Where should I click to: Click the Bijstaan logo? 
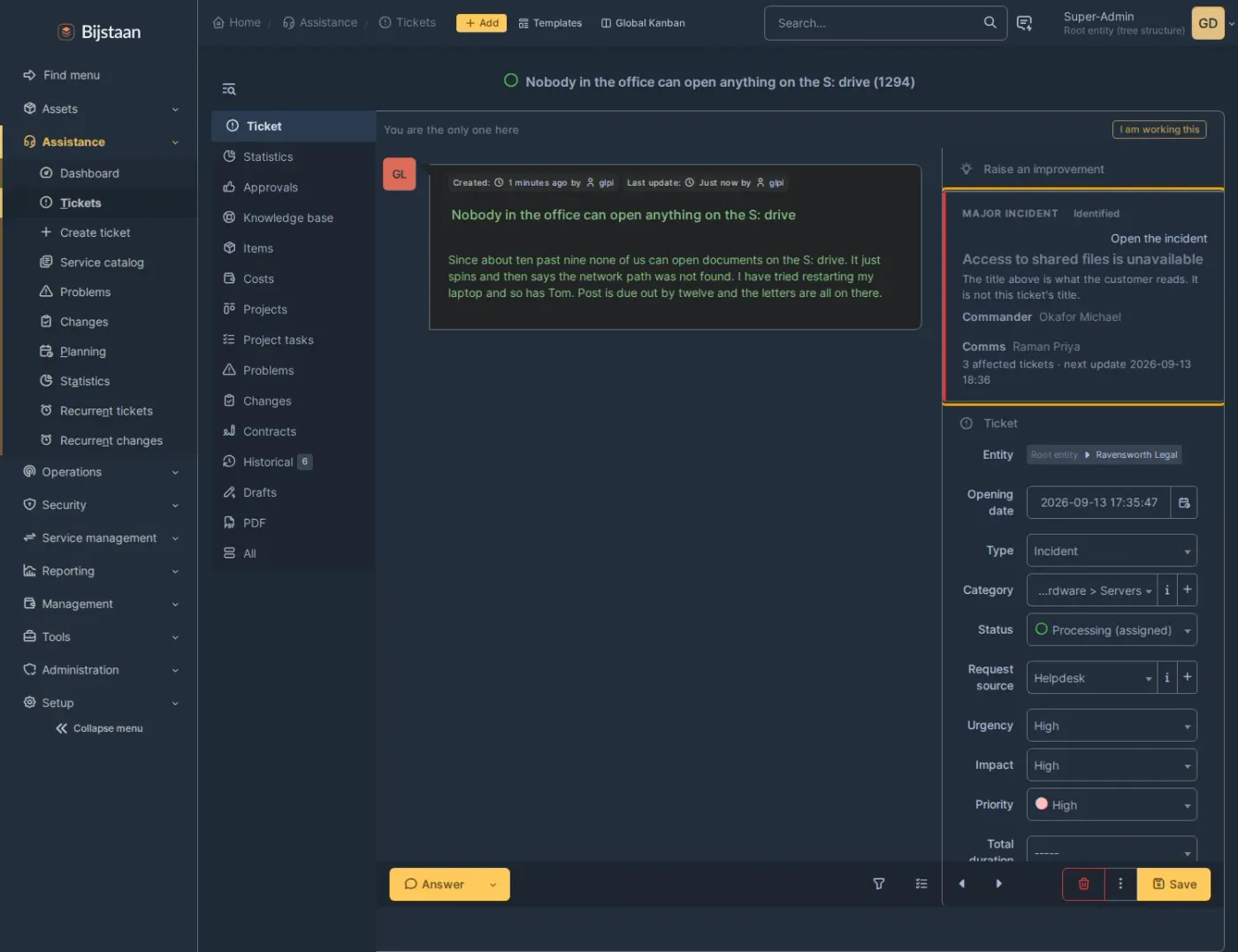pos(99,32)
